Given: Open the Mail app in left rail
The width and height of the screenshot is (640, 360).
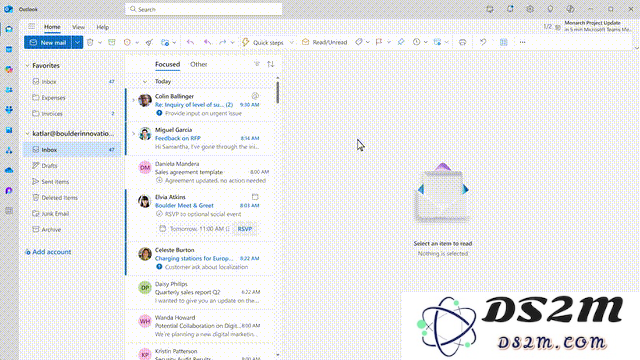Looking at the screenshot, I should click(9, 29).
